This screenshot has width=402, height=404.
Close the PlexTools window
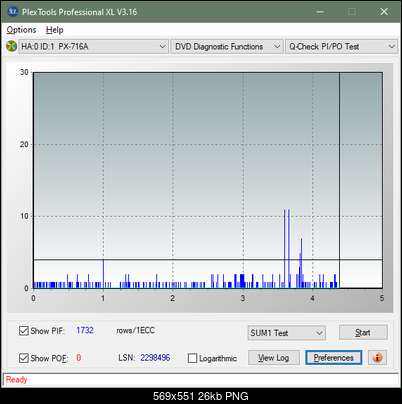tap(384, 12)
